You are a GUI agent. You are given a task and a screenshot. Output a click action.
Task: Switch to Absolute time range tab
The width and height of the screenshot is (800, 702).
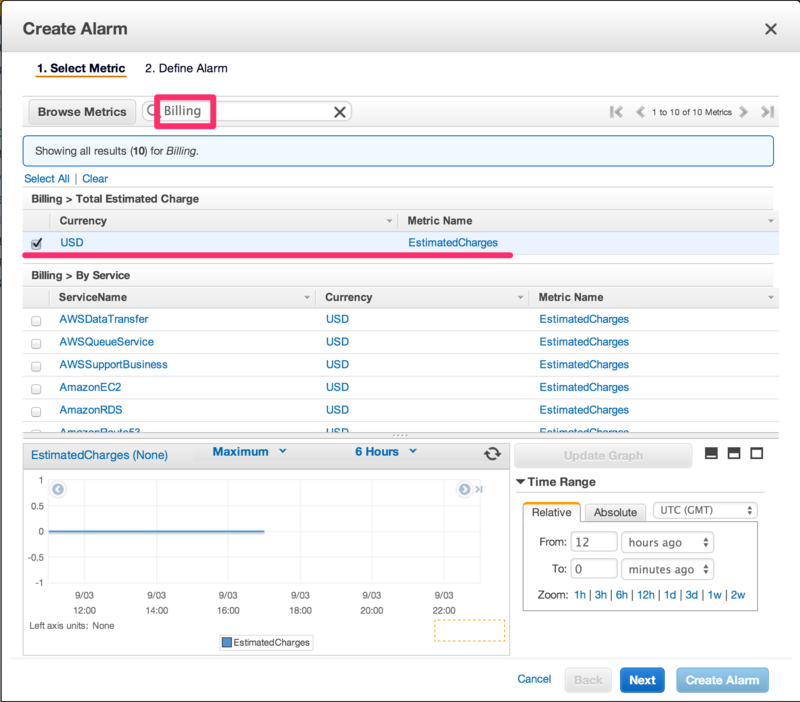point(615,512)
